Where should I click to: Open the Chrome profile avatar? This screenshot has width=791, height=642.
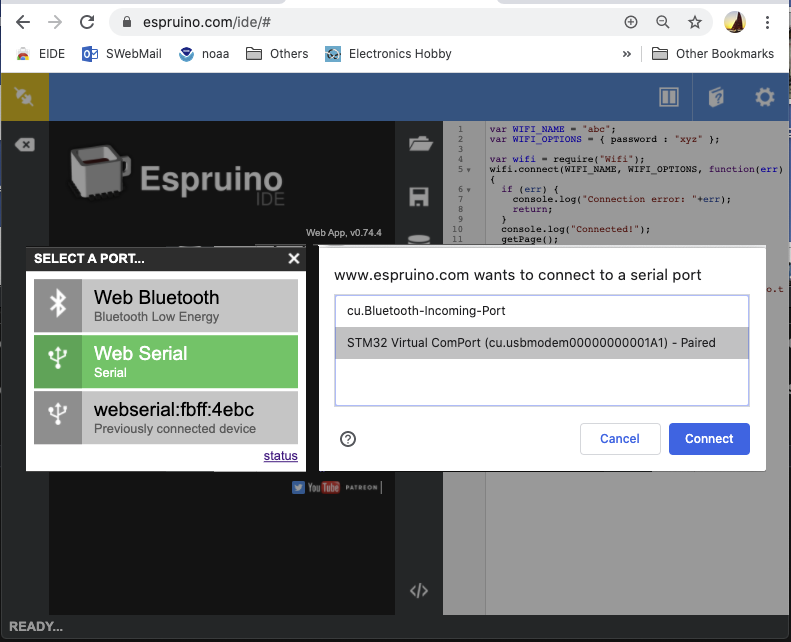(x=734, y=22)
